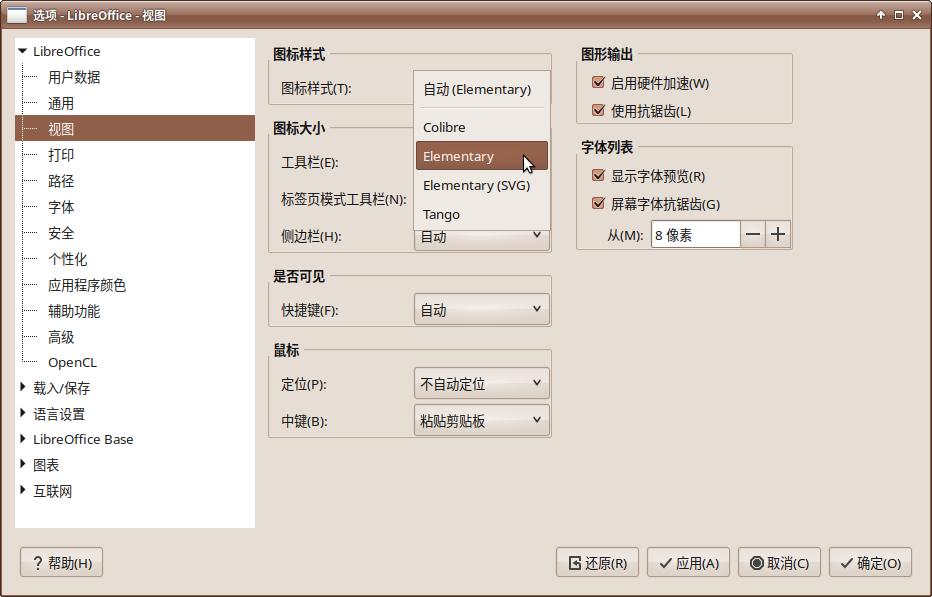Open the OpenCL page

(73, 363)
